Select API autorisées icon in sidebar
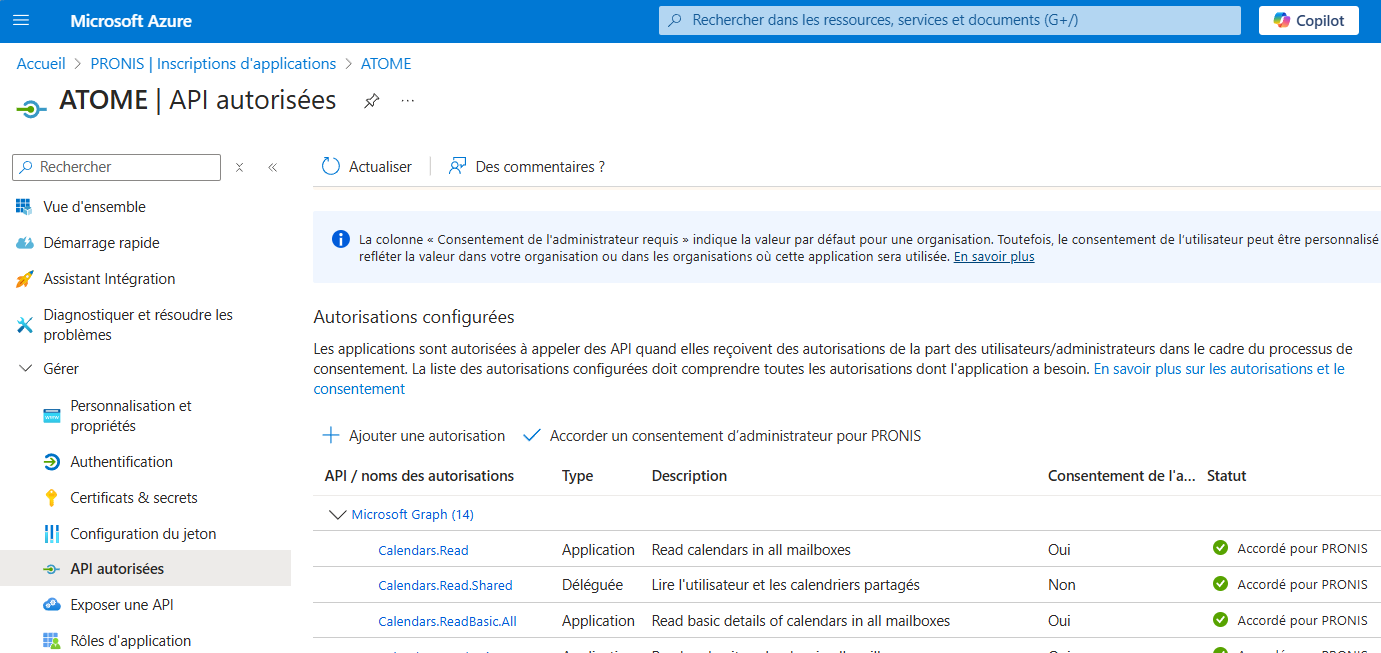The image size is (1381, 653). click(x=52, y=569)
